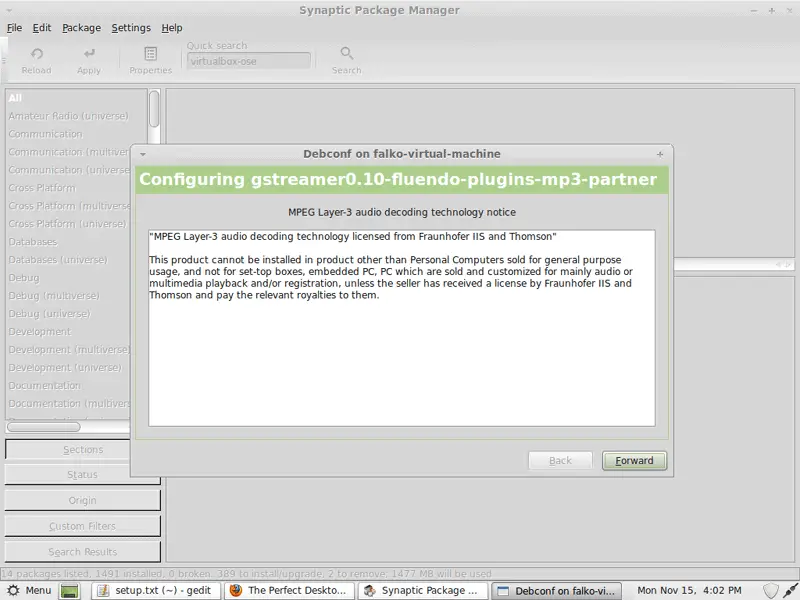Select the 'Documentation (multiverse)' section
The height and width of the screenshot is (600, 800).
69,404
